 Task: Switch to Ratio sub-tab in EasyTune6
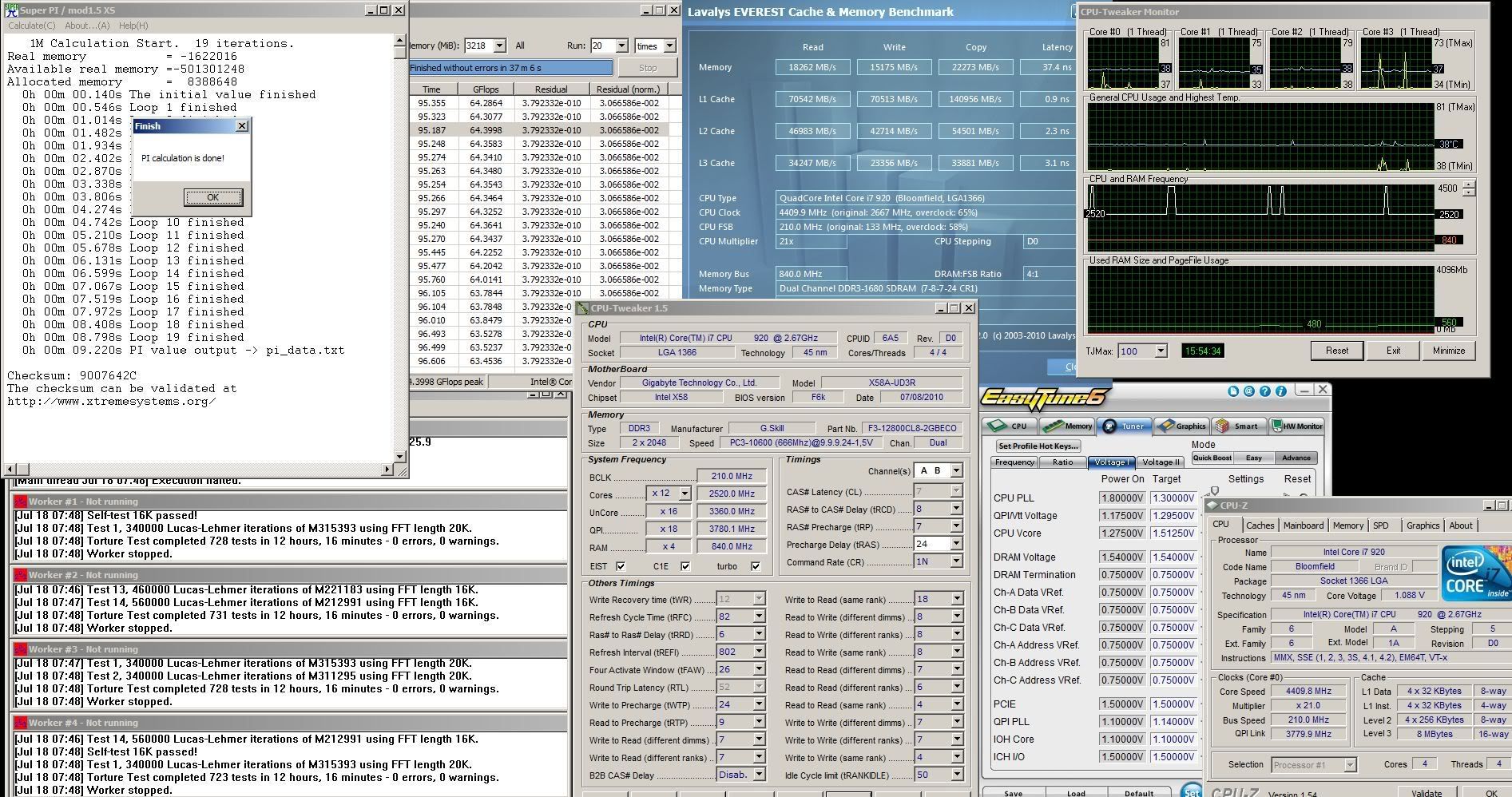[1063, 462]
